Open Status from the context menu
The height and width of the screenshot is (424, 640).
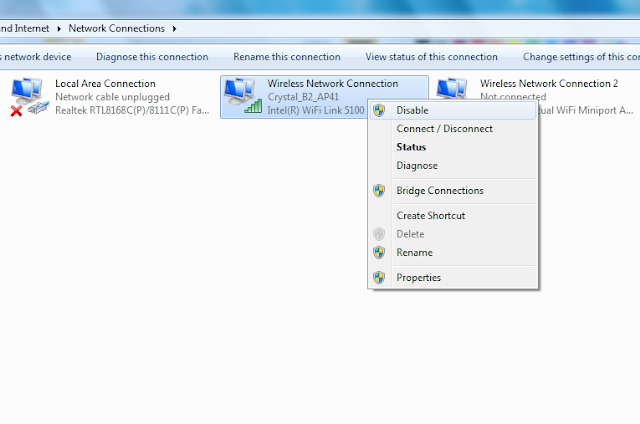[x=453, y=147]
